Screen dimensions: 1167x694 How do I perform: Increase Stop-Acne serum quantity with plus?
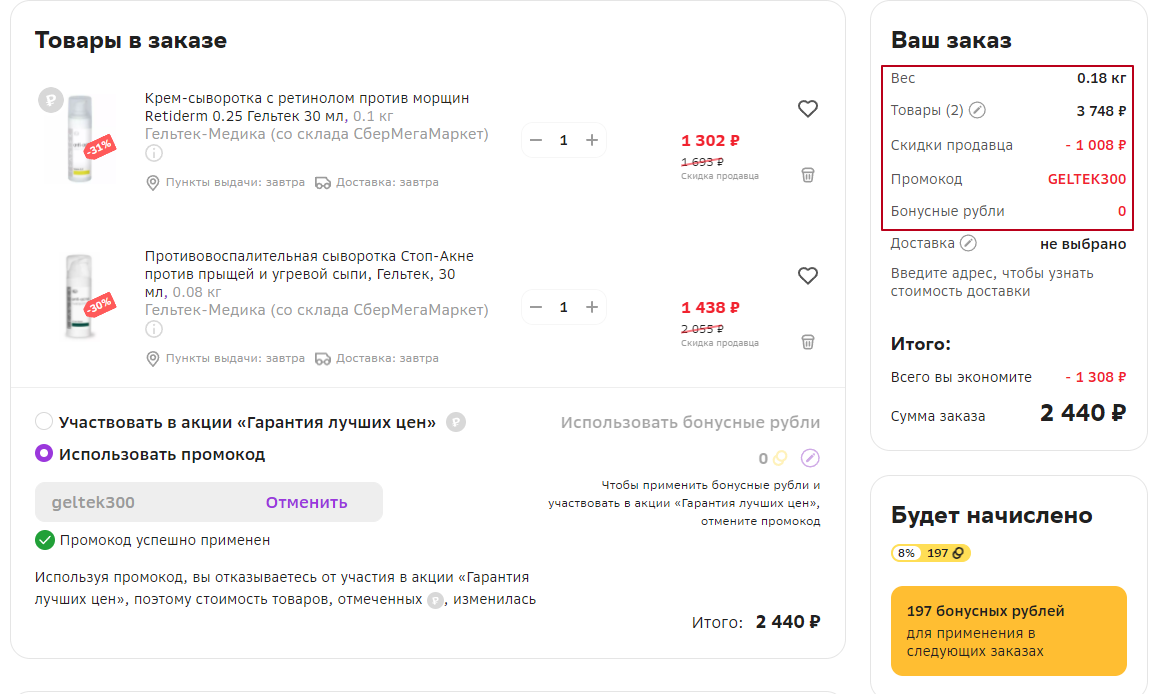(x=592, y=307)
